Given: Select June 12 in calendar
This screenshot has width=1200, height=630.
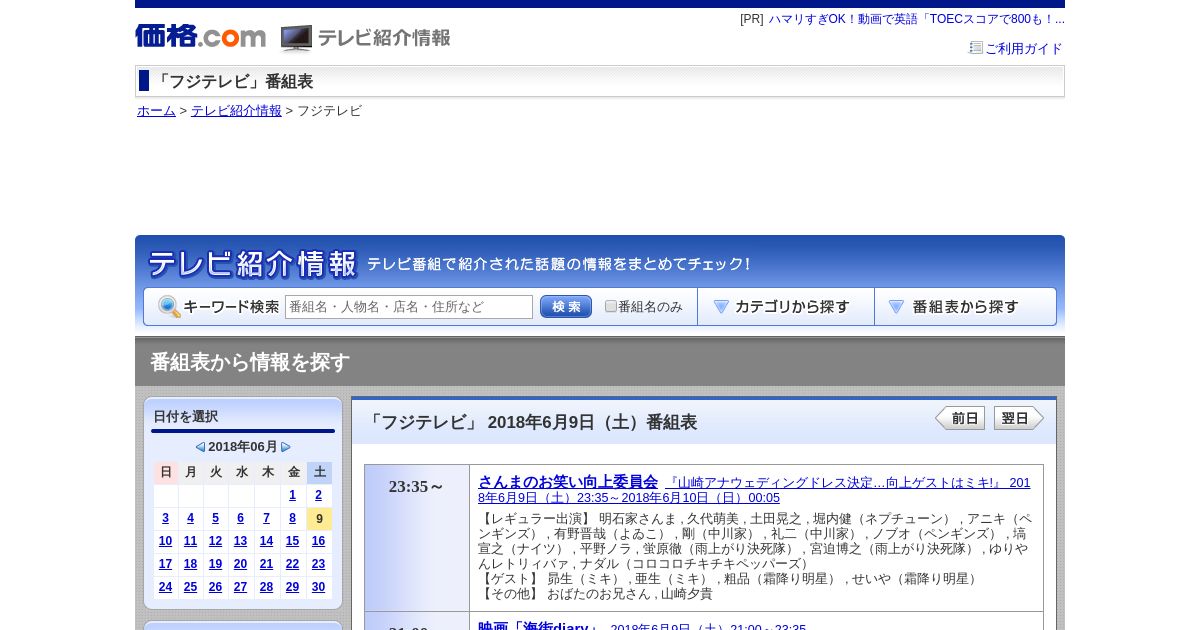Looking at the screenshot, I should (x=215, y=541).
